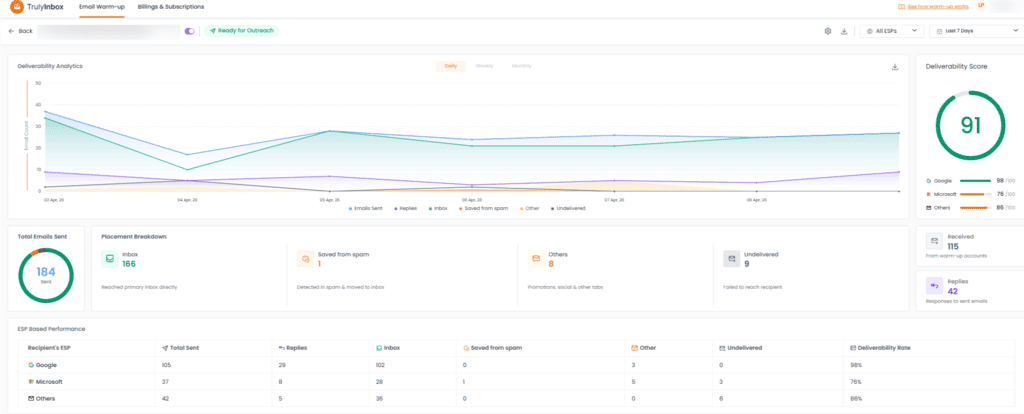Click download icon next to settings gear
The image size is (1024, 414).
844,31
